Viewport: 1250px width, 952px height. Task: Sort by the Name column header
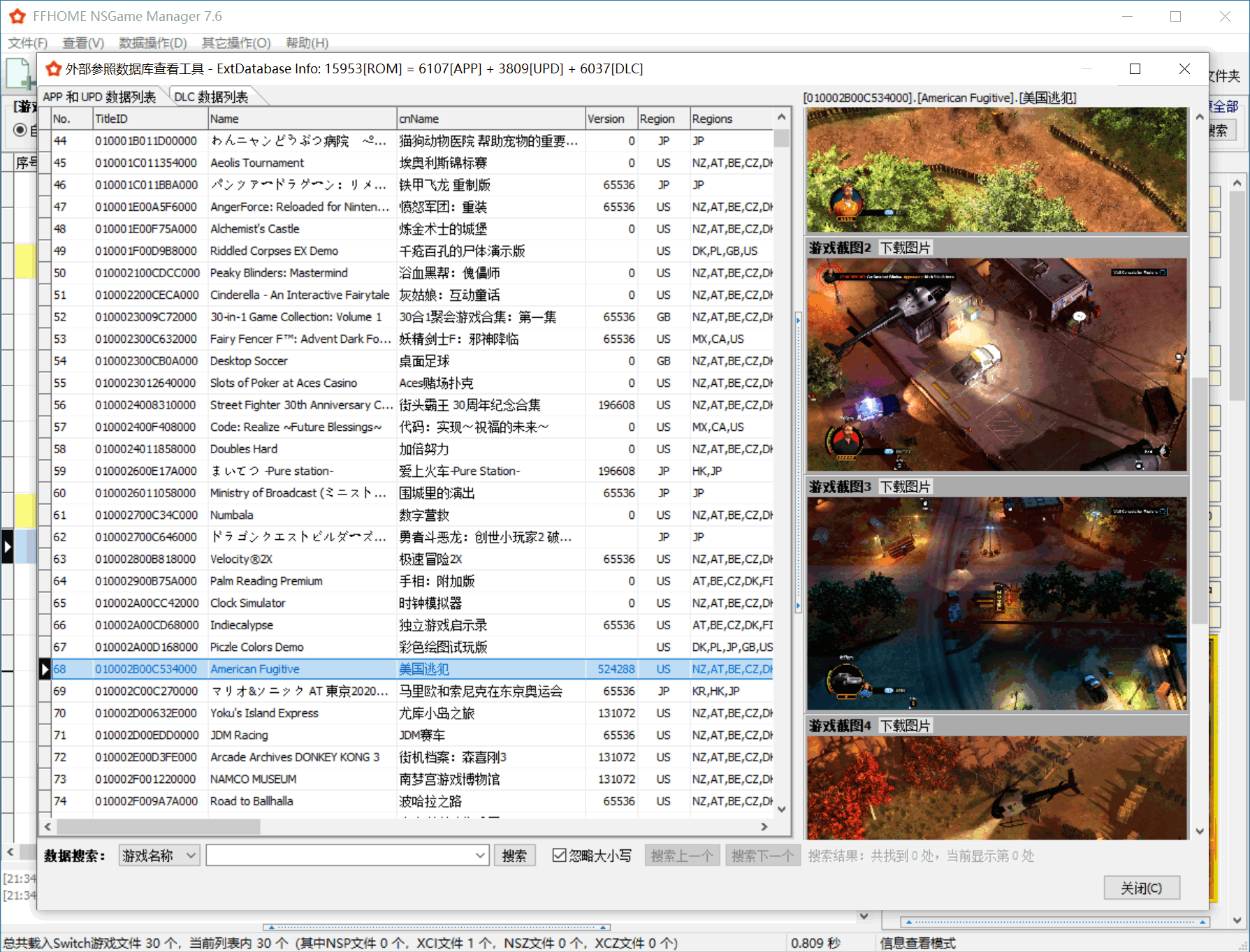[x=302, y=119]
